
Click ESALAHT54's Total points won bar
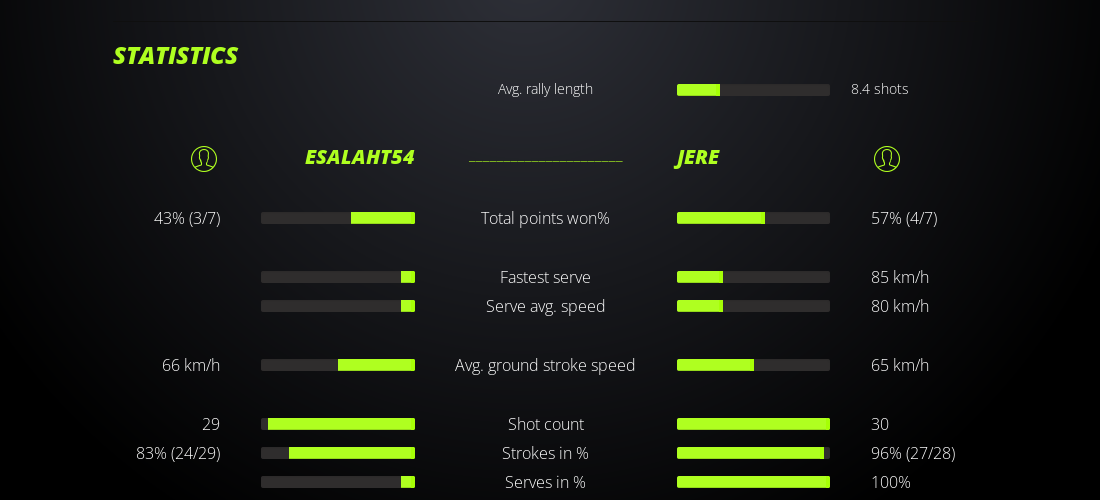pyautogui.click(x=338, y=218)
